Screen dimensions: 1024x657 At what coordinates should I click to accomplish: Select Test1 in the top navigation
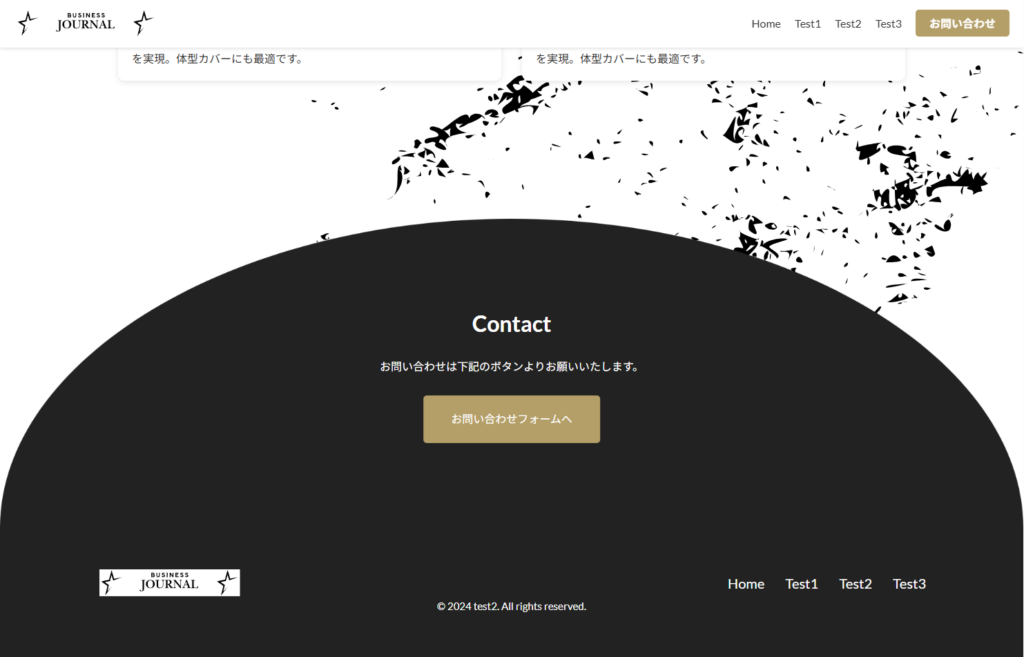tap(808, 24)
